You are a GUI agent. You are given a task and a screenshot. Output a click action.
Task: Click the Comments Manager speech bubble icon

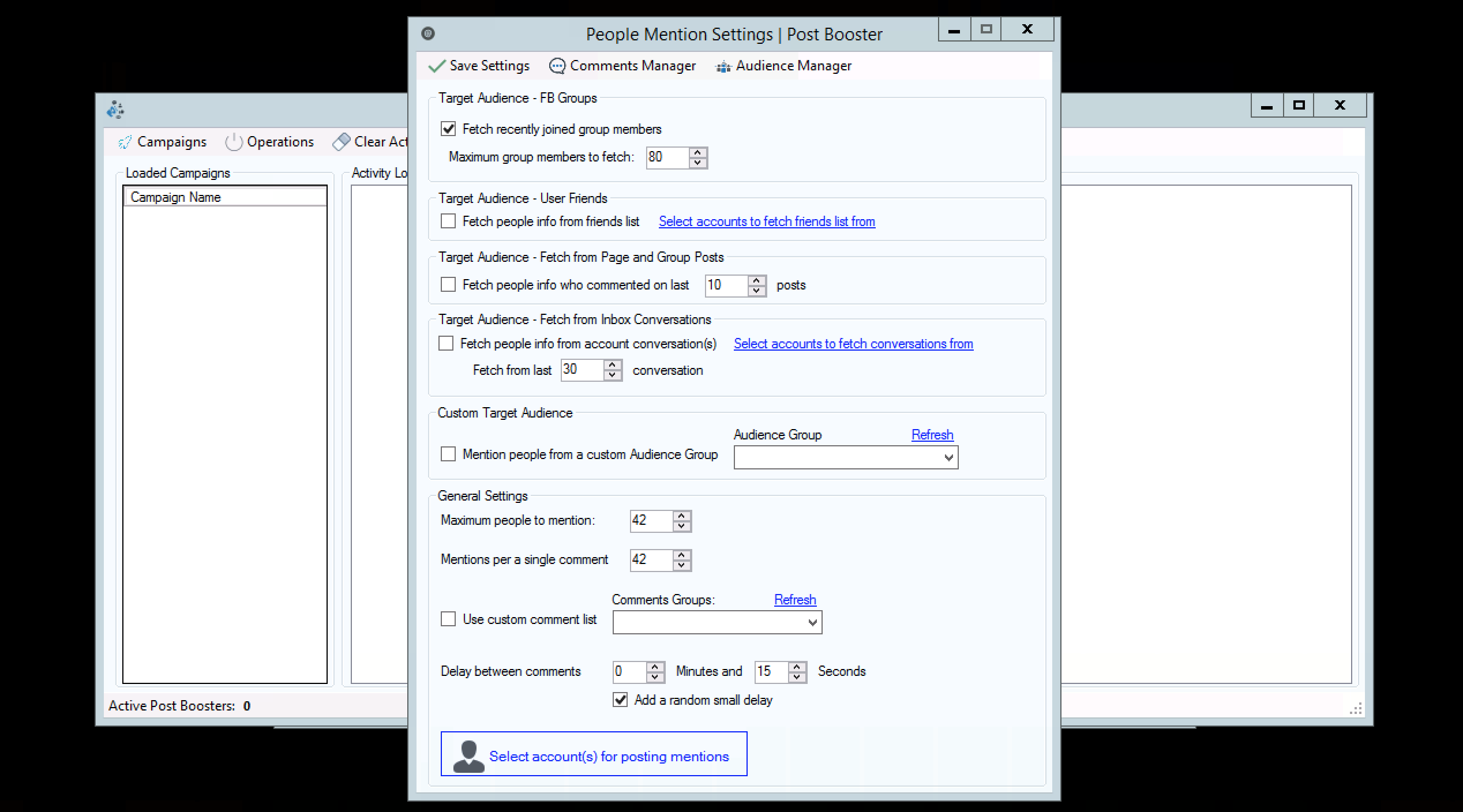tap(557, 66)
